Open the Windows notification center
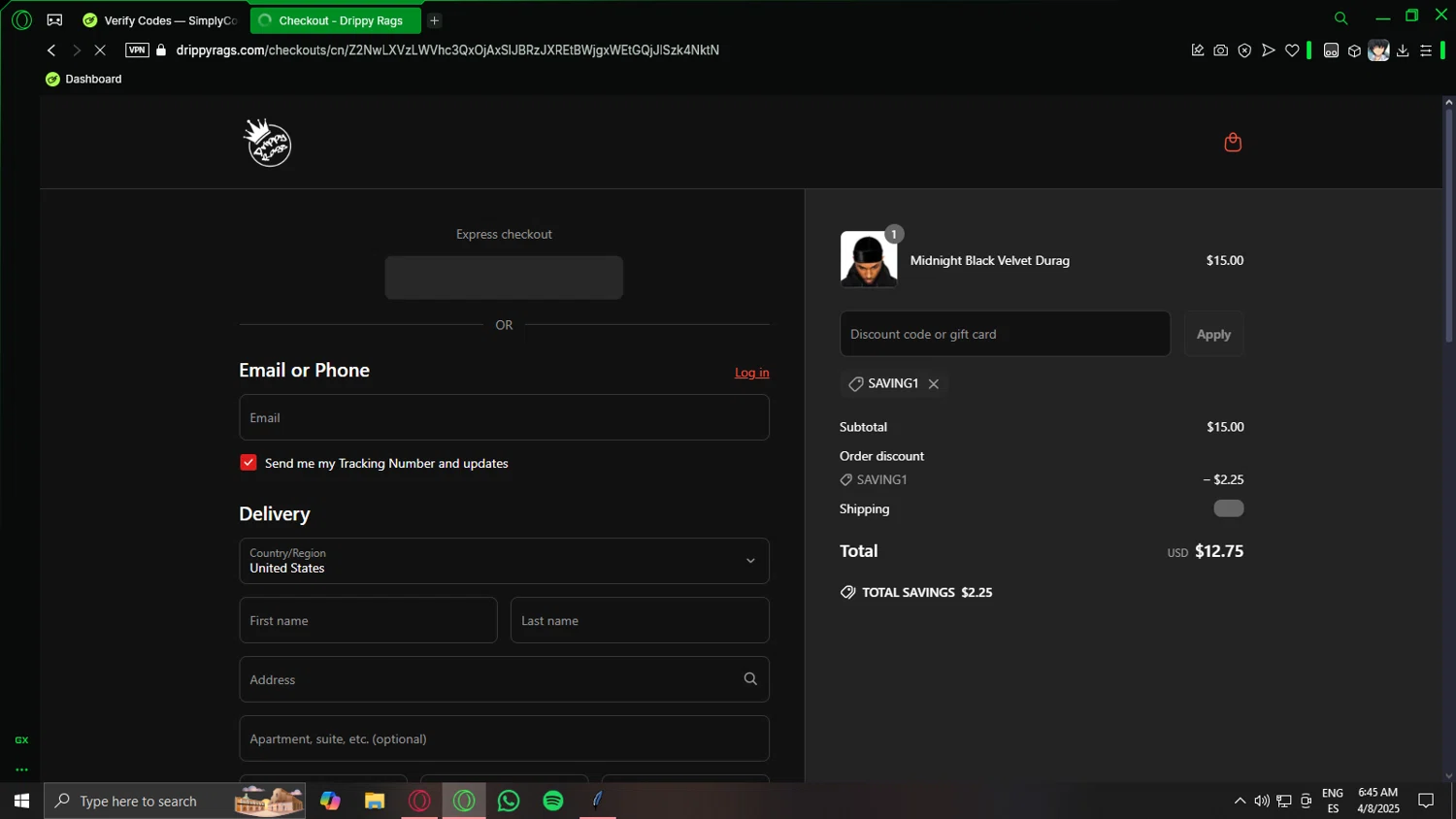This screenshot has height=819, width=1456. (1426, 801)
